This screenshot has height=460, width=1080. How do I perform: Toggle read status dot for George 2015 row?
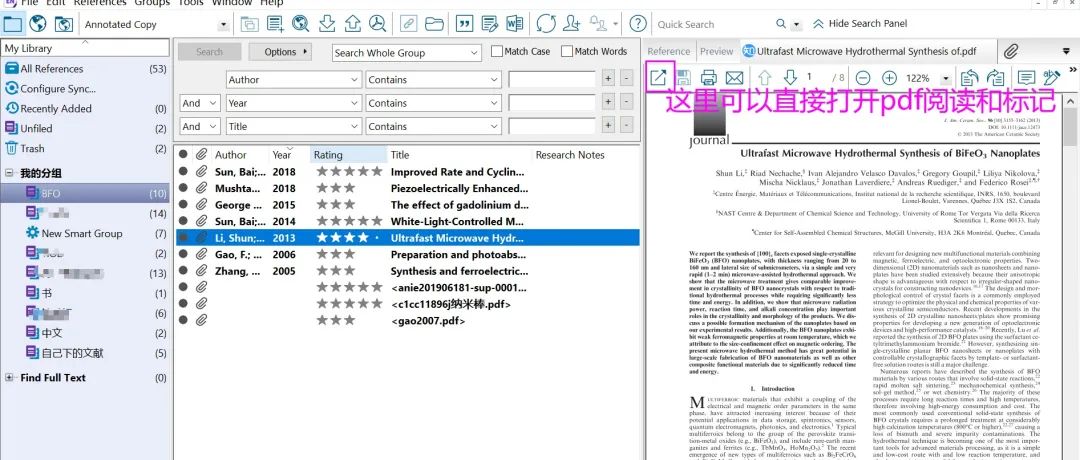pyautogui.click(x=183, y=205)
